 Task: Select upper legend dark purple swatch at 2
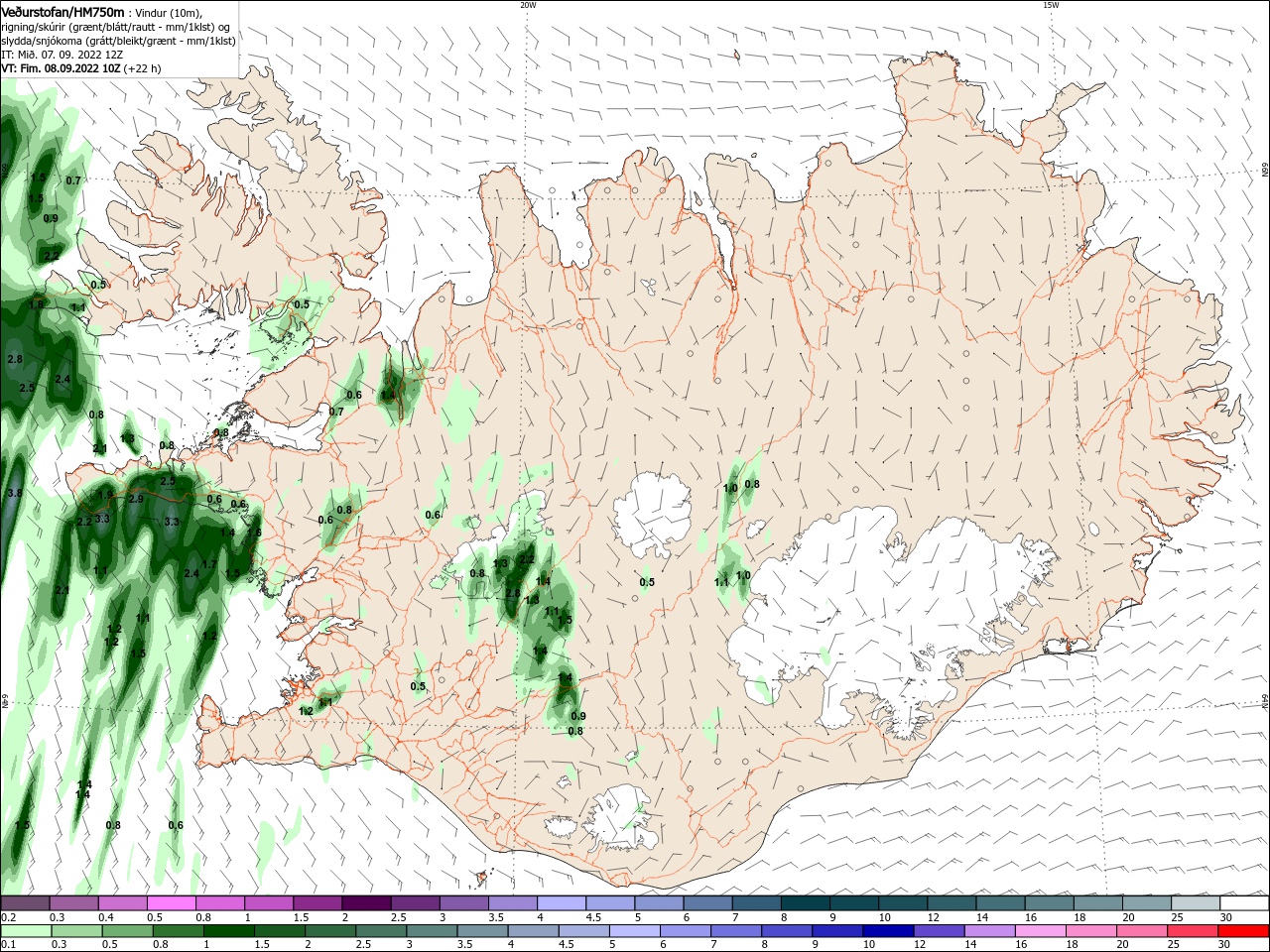pyautogui.click(x=366, y=903)
